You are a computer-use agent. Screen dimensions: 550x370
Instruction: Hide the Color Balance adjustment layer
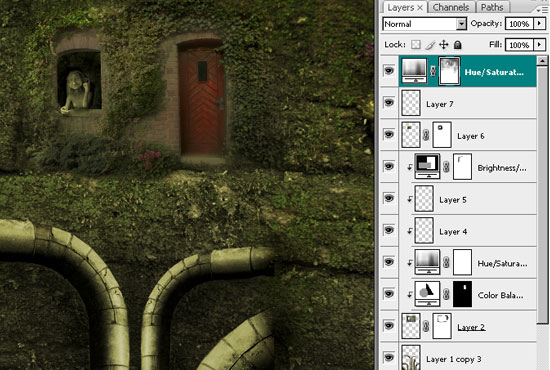[389, 294]
